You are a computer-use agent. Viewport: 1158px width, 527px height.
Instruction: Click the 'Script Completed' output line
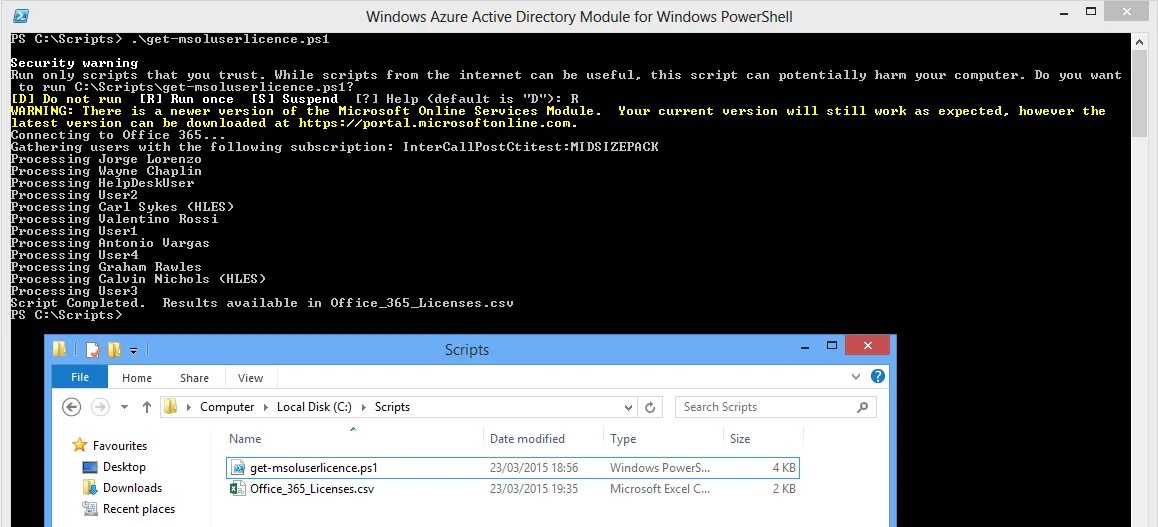point(262,303)
